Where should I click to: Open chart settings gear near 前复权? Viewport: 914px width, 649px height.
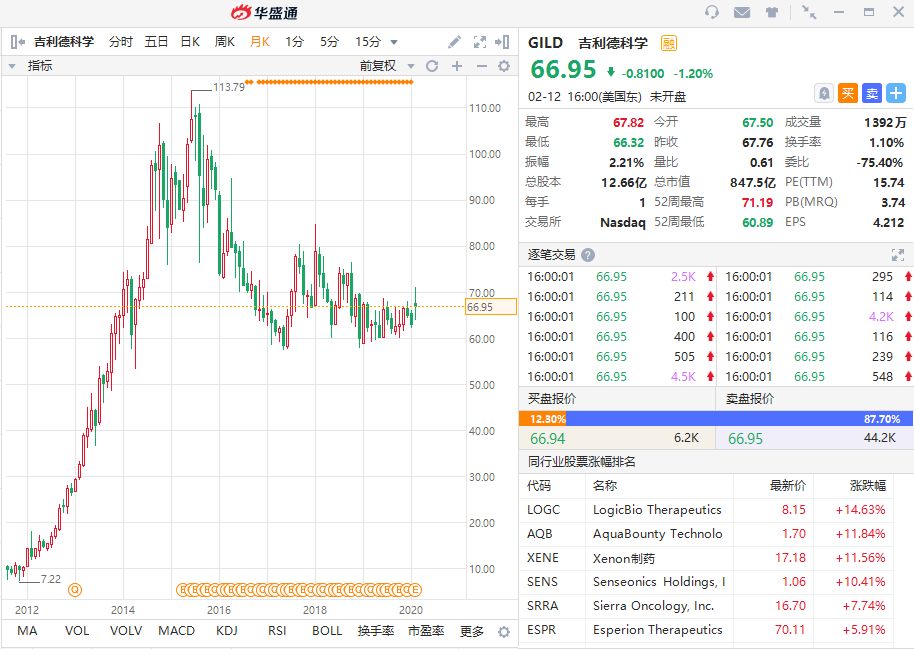pos(504,66)
